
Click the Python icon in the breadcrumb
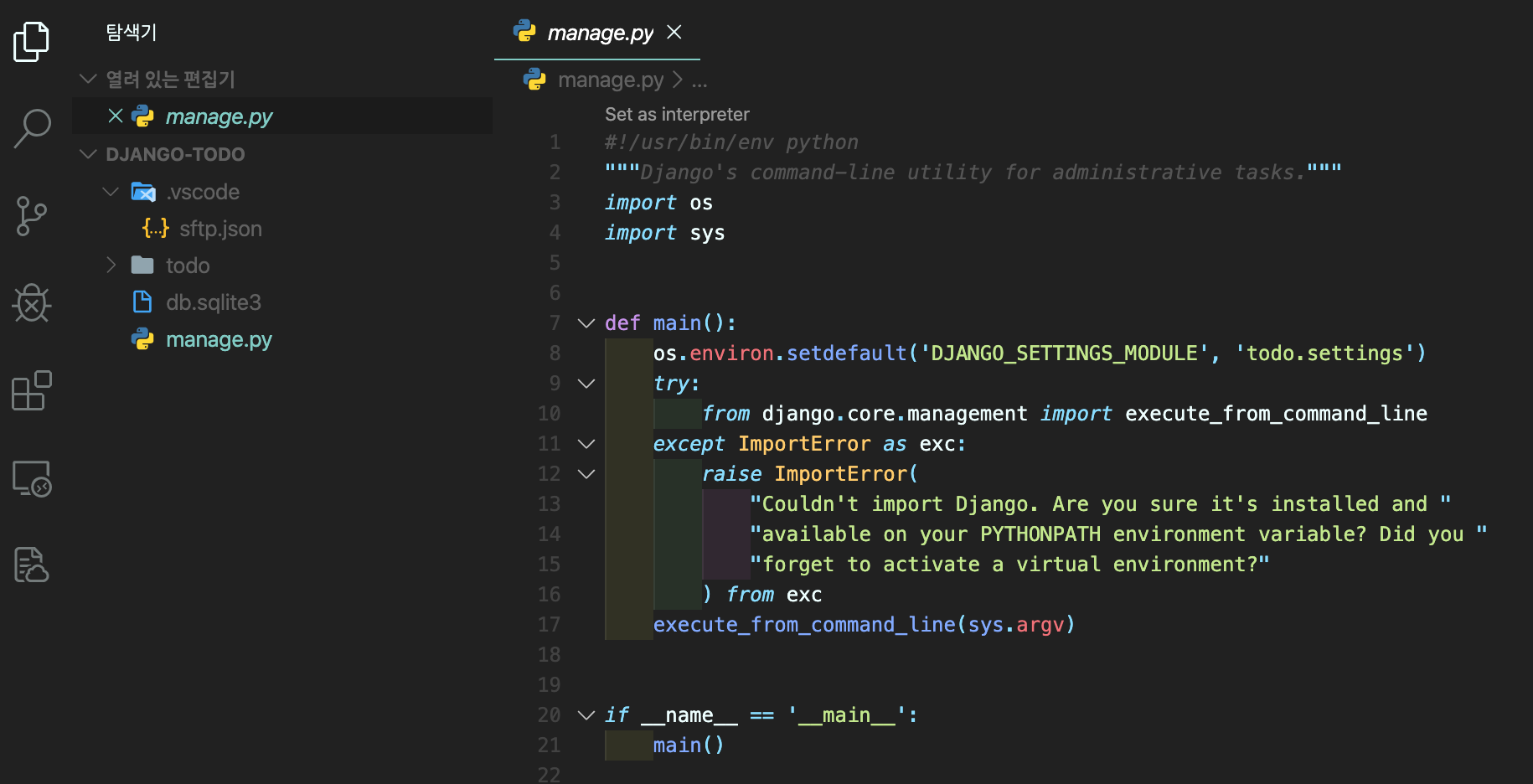[x=534, y=80]
